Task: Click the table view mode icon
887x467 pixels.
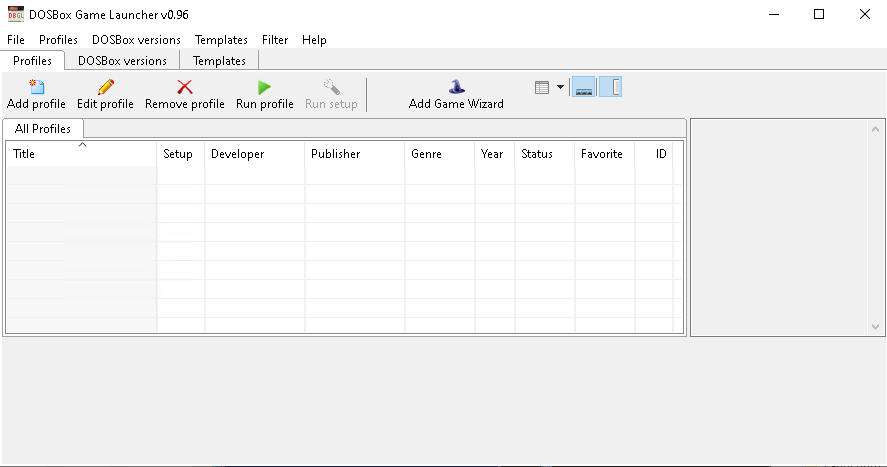Action: (542, 88)
